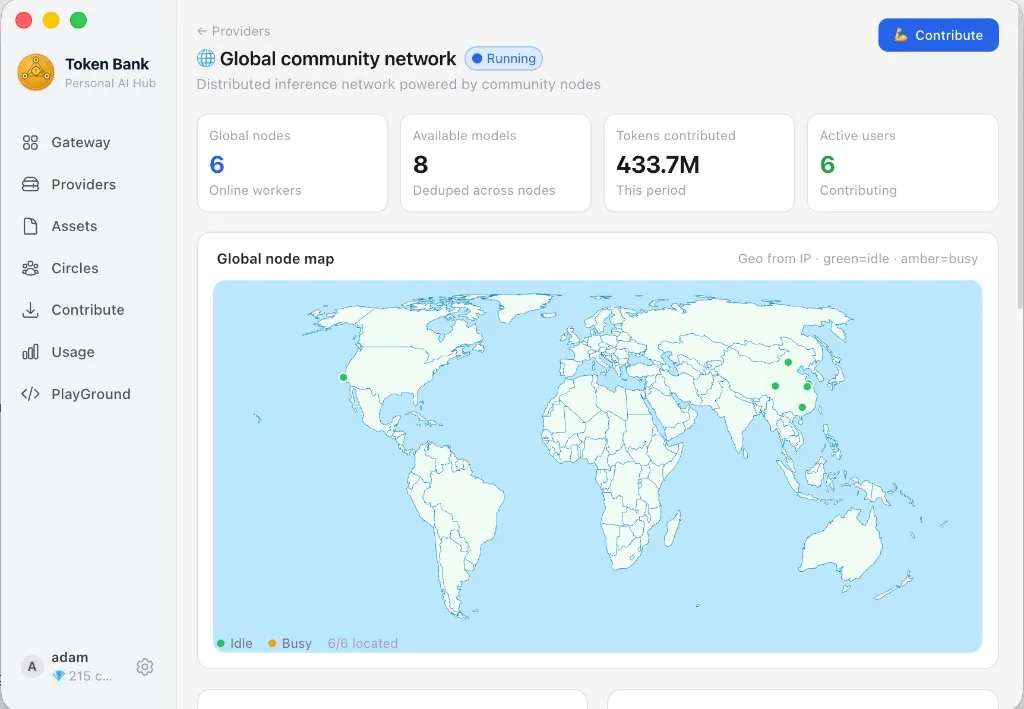
Task: Click the green Idle legend dot
Action: coord(221,644)
